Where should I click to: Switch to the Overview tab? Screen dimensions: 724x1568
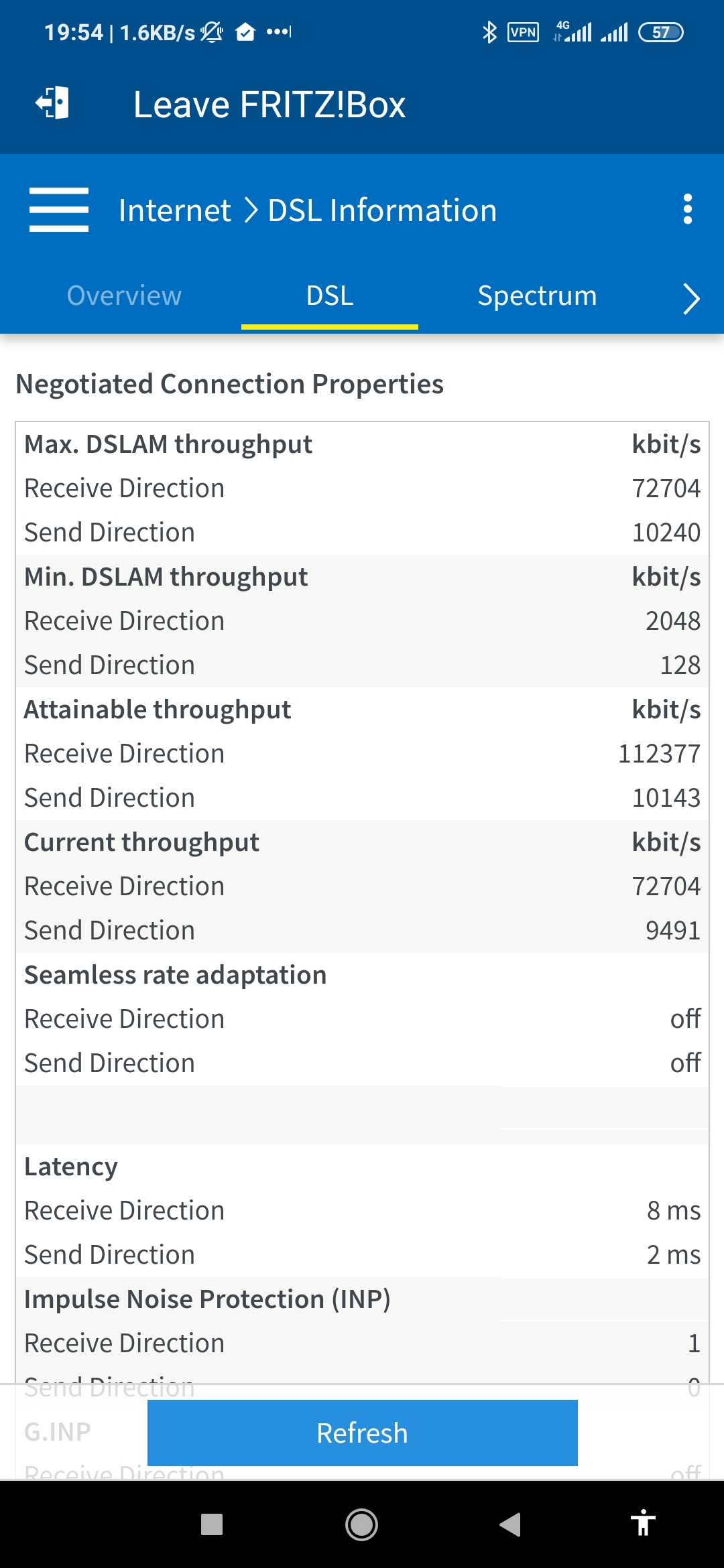coord(124,296)
